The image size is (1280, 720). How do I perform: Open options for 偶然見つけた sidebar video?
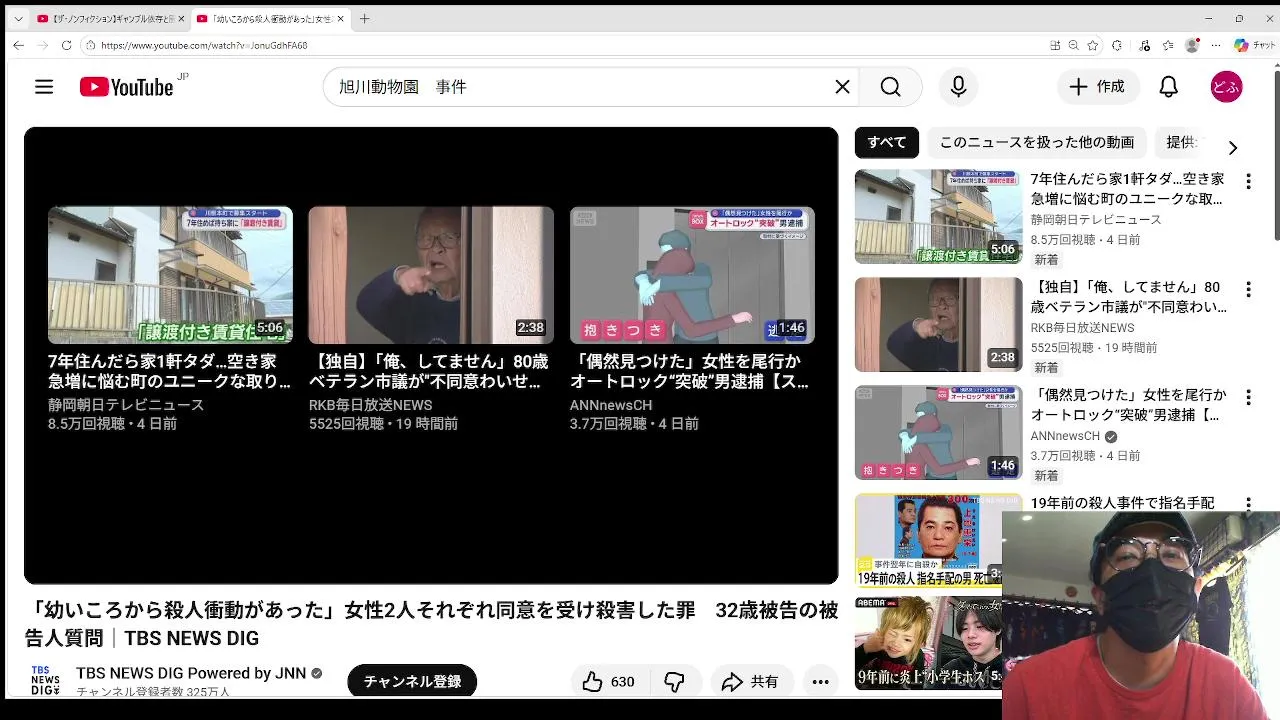pyautogui.click(x=1247, y=397)
